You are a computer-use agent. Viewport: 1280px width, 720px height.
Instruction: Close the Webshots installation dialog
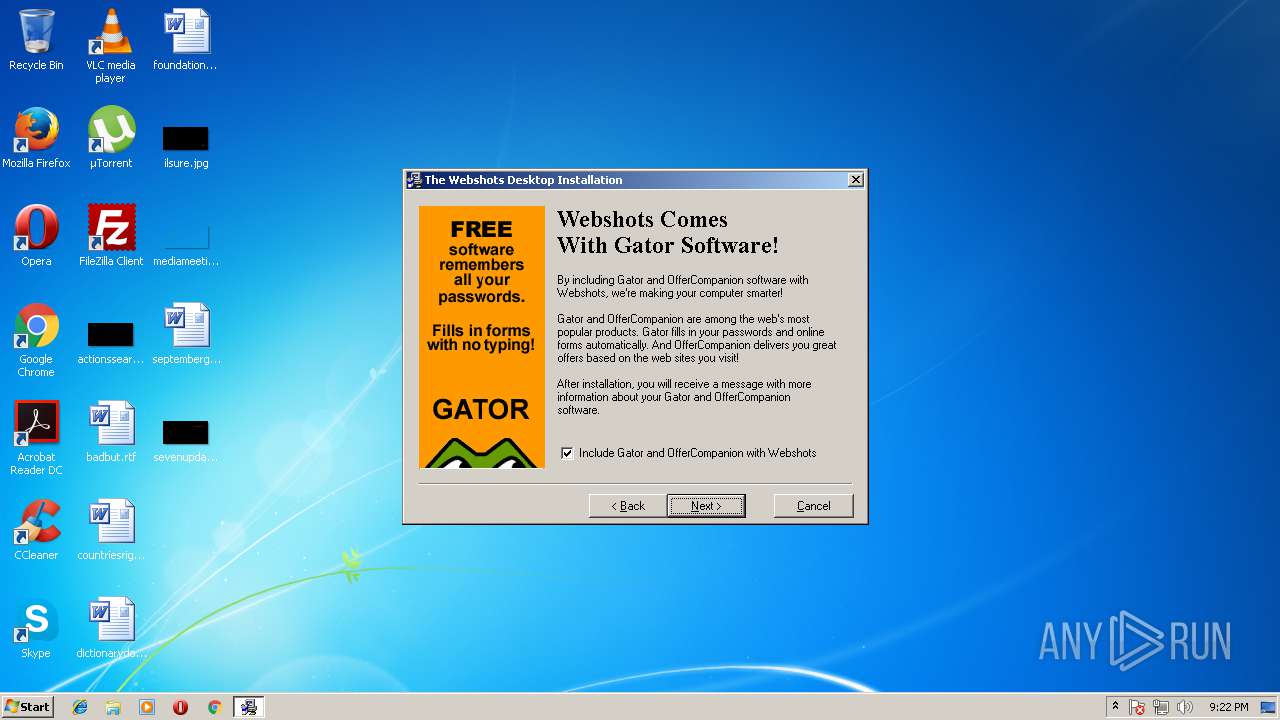pyautogui.click(x=856, y=180)
